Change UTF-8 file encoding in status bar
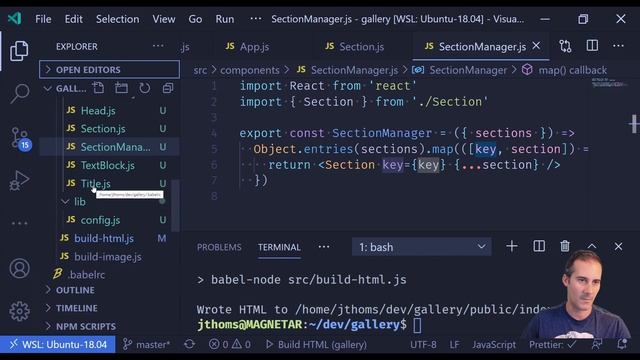The width and height of the screenshot is (640, 360). click(423, 344)
